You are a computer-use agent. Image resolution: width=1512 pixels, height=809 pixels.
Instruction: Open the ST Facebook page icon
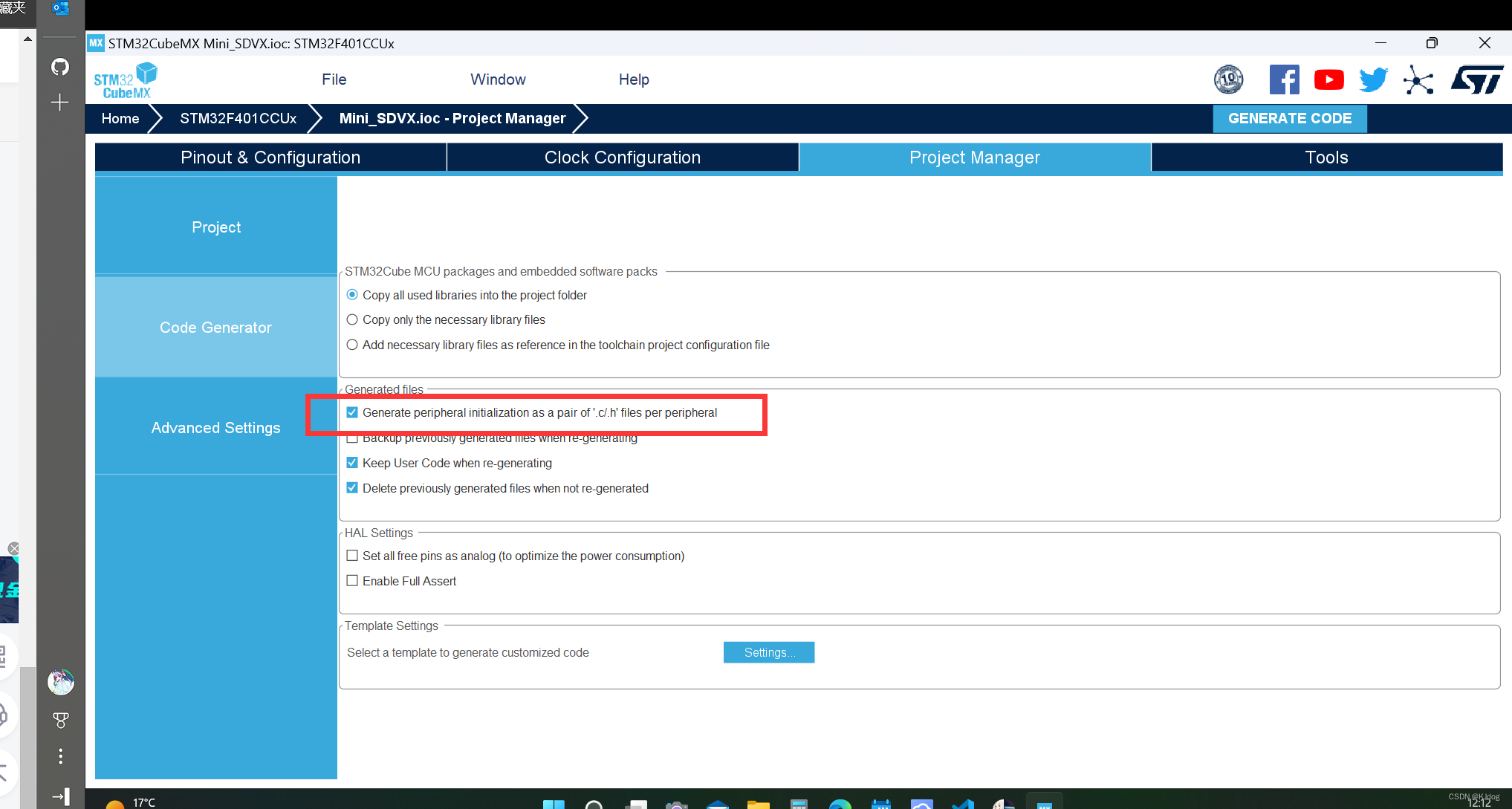[1283, 79]
